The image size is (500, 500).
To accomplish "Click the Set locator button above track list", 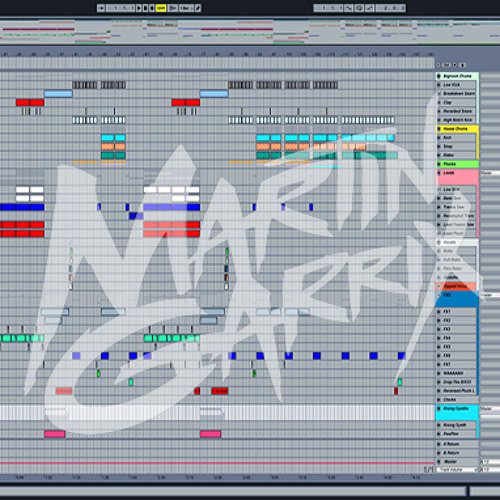I will [447, 65].
